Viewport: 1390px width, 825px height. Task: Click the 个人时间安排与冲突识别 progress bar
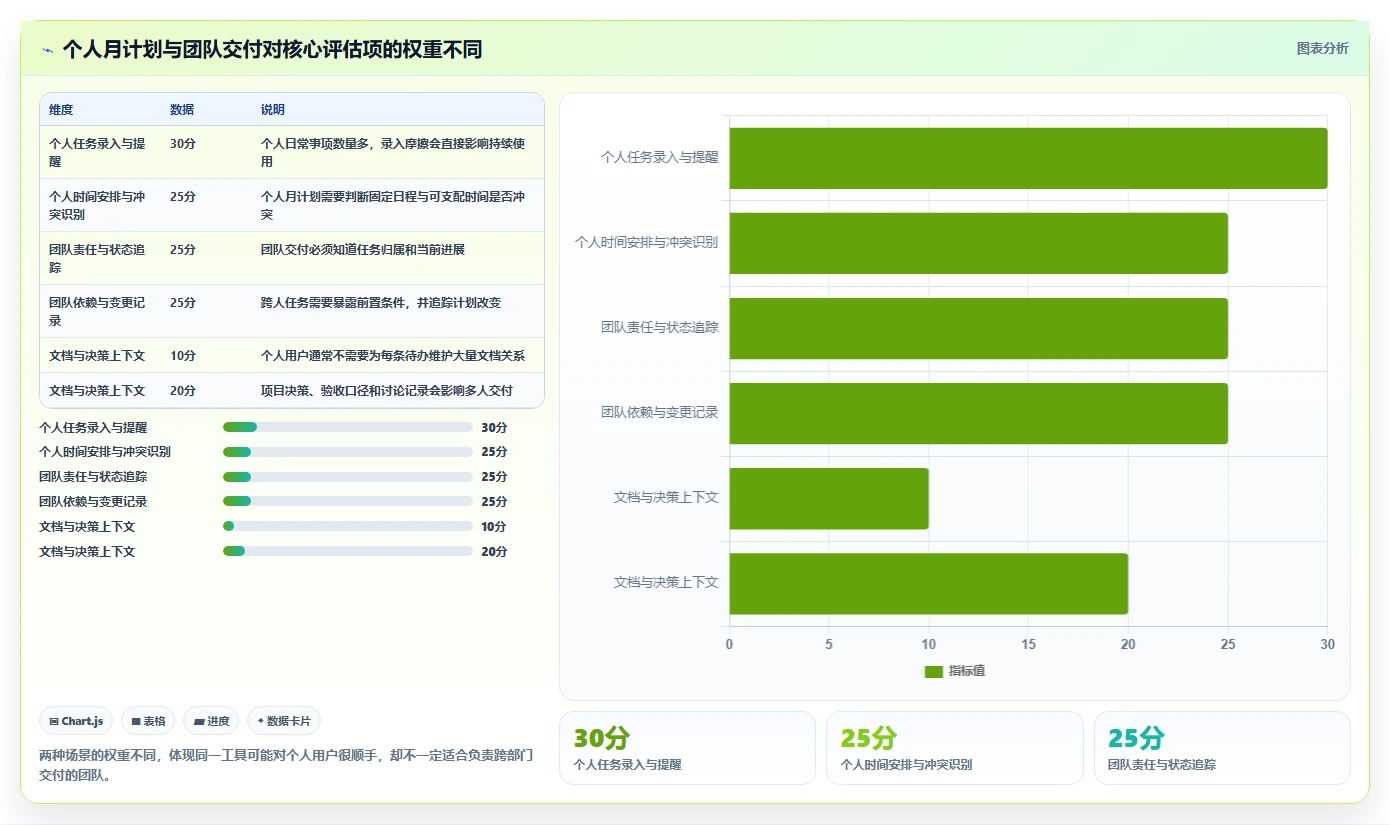pos(348,452)
